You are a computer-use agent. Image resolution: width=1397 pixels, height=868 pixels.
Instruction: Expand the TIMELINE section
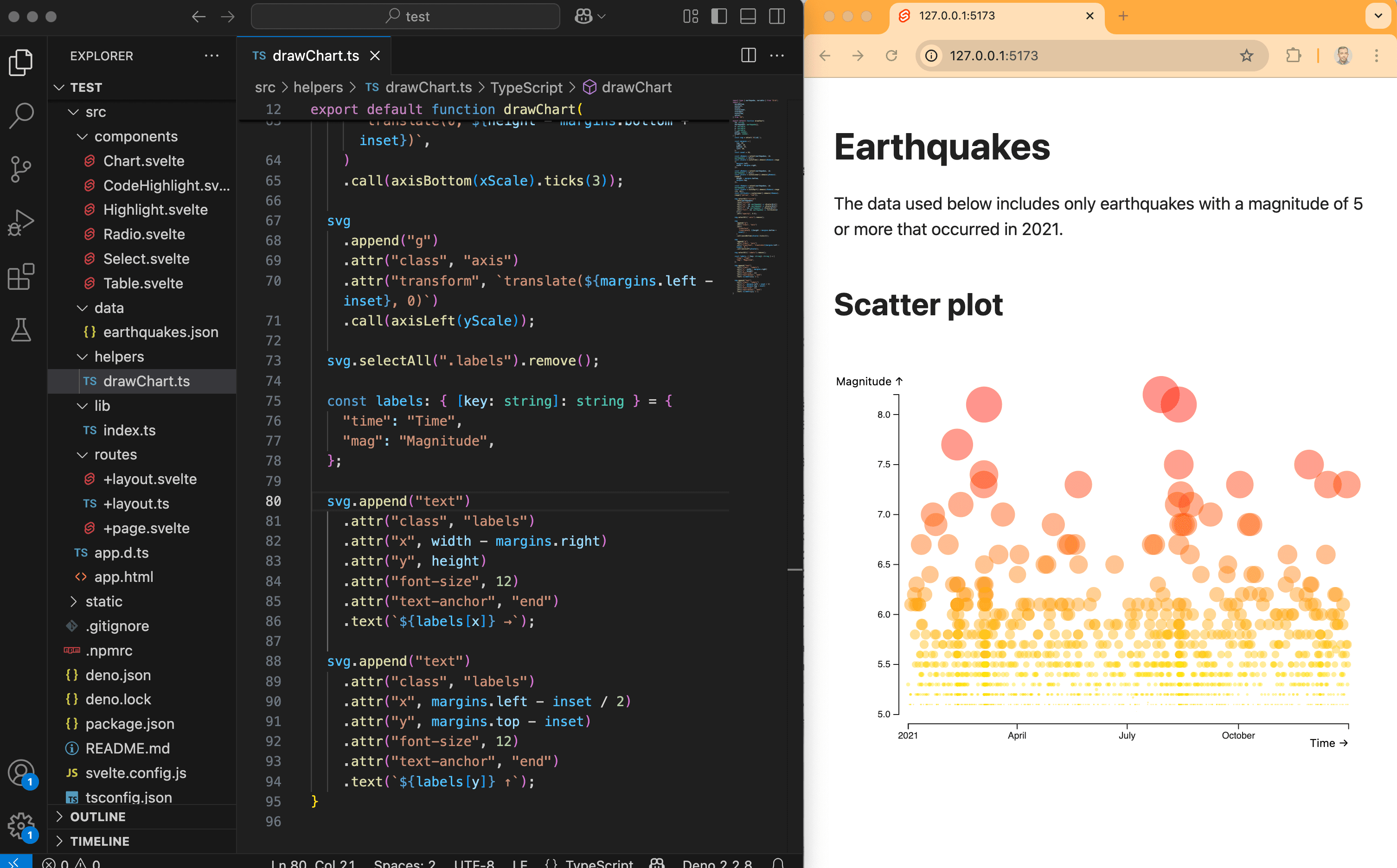[x=142, y=842]
